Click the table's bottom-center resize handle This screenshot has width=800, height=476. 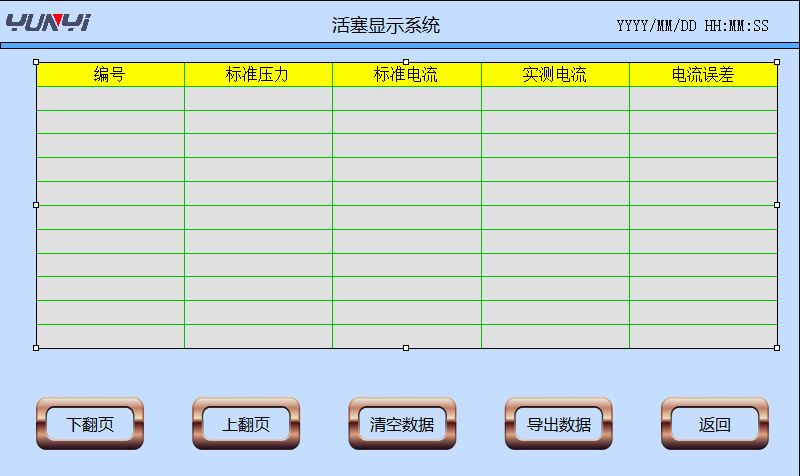pyautogui.click(x=406, y=348)
